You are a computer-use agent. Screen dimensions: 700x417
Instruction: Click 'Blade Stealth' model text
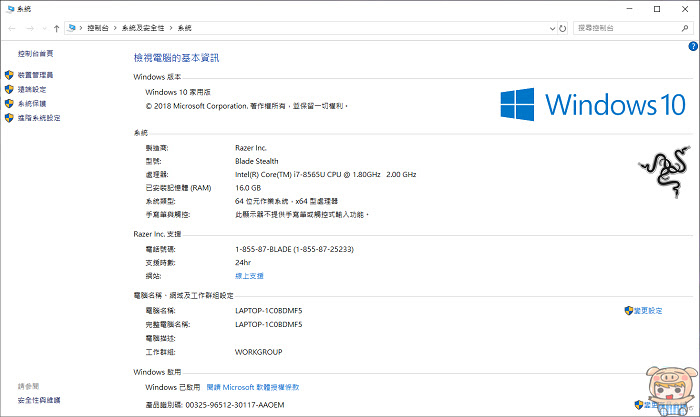(257, 161)
